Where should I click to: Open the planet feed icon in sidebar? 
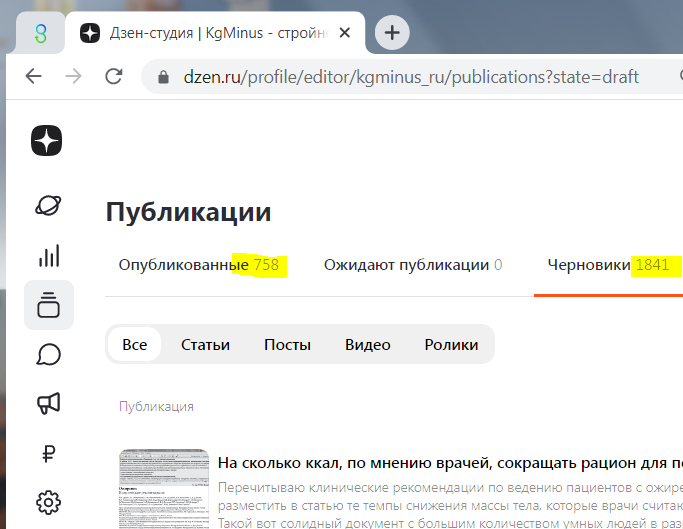[48, 205]
